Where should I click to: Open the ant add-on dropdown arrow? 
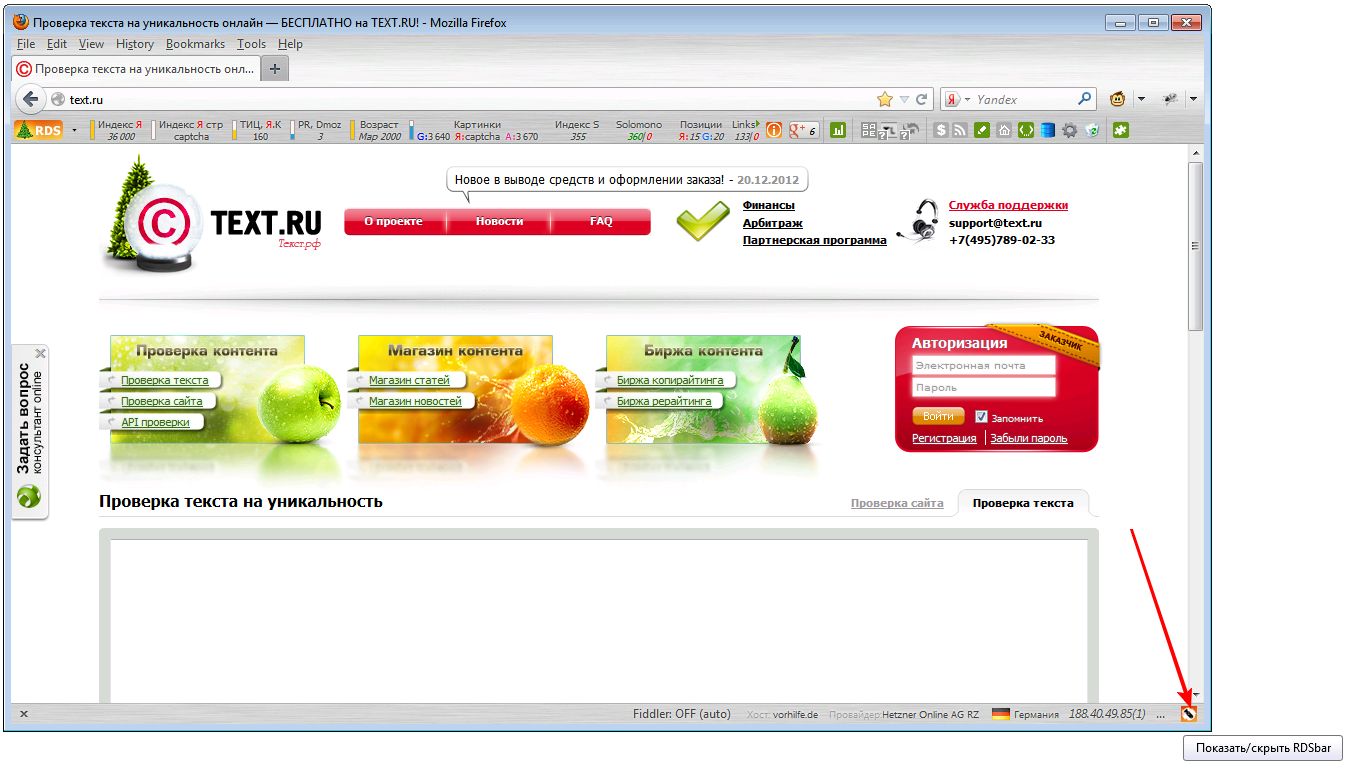[1193, 100]
